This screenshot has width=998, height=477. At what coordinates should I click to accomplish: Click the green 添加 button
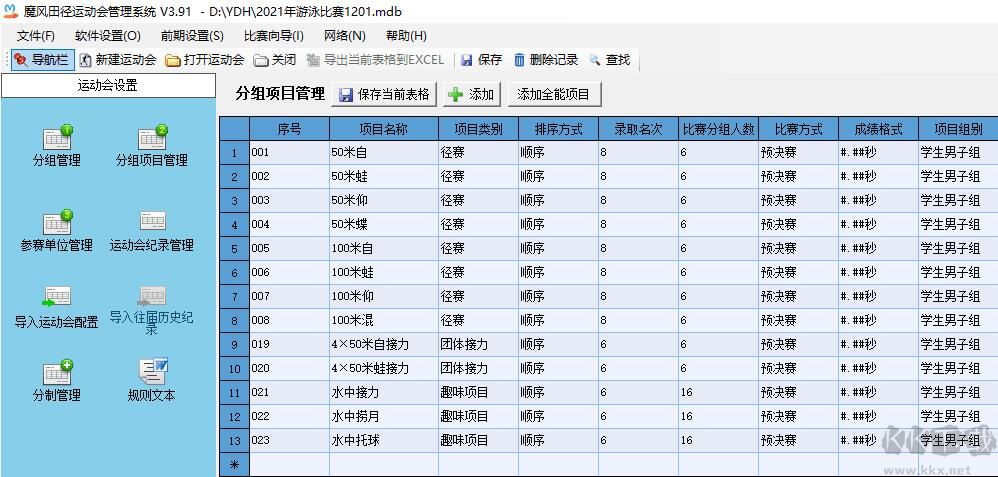pyautogui.click(x=472, y=94)
